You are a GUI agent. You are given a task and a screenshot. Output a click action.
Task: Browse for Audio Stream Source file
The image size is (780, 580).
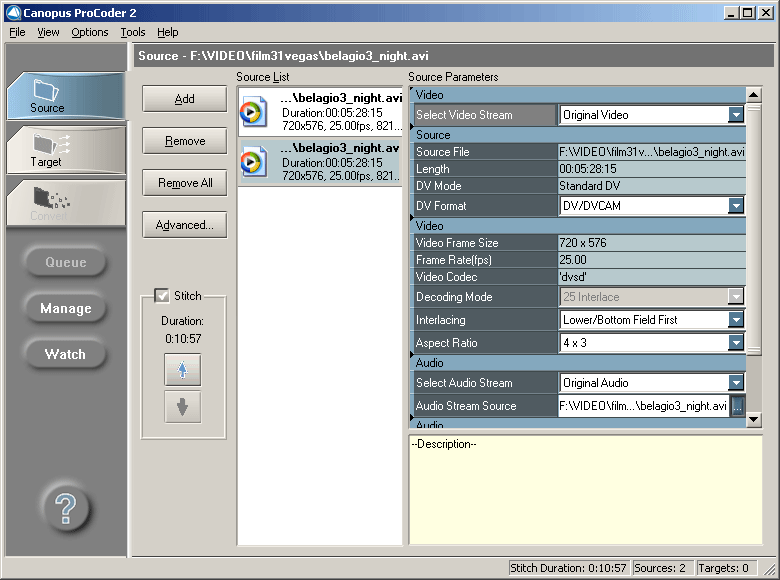coord(737,406)
